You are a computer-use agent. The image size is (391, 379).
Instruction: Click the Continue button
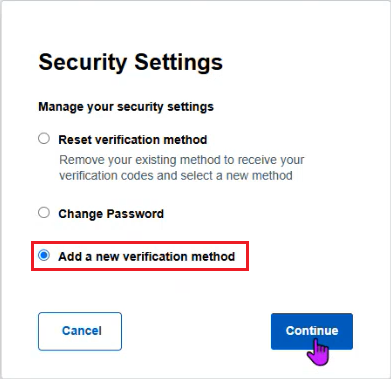(312, 331)
